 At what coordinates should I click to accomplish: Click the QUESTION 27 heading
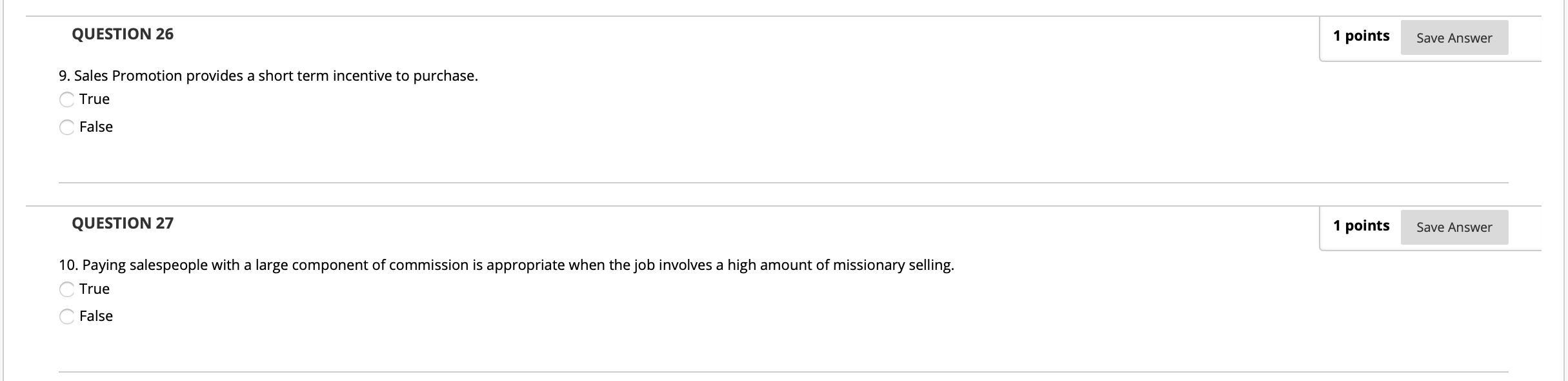click(122, 223)
